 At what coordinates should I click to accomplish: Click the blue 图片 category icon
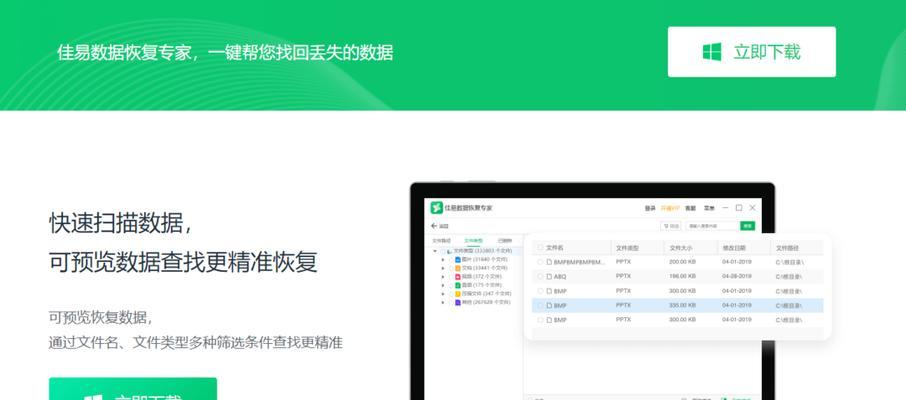coord(458,260)
